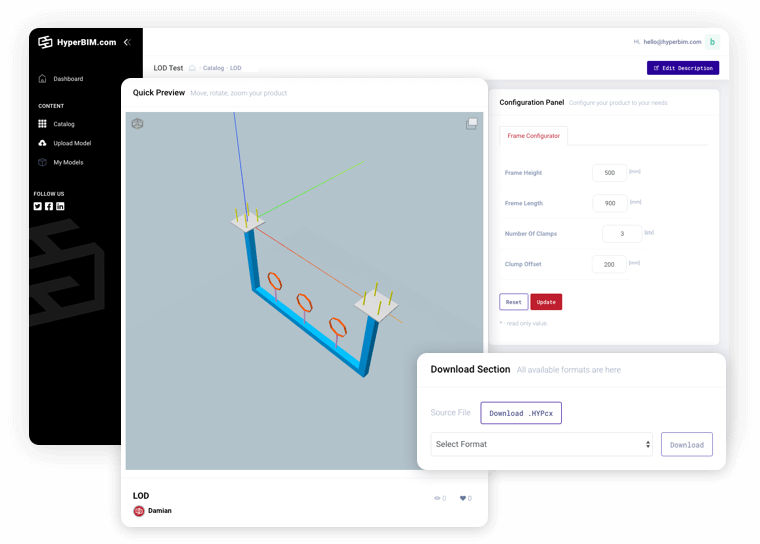760x544 pixels.
Task: Click the Edit Description button
Action: pos(682,68)
